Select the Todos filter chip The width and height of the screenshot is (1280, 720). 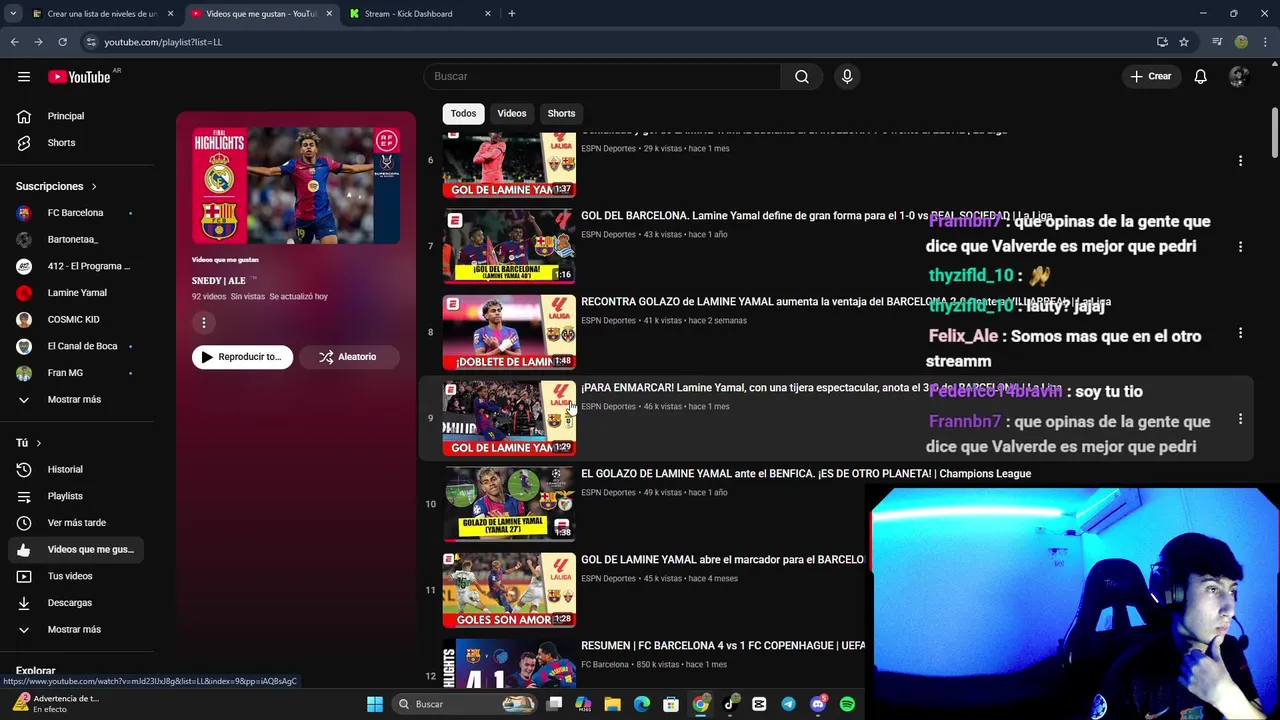click(463, 113)
